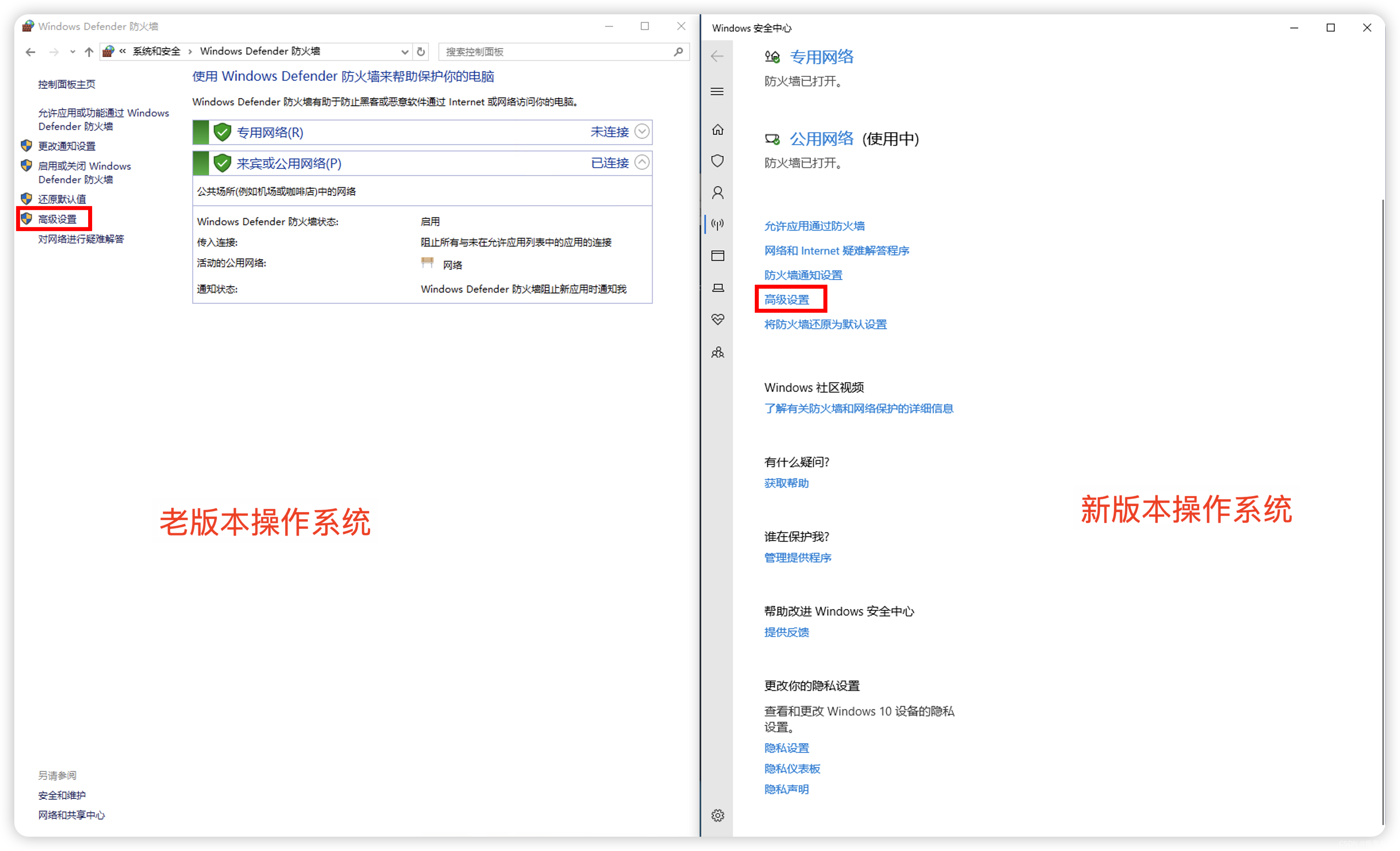Open Device security laptop icon
Image resolution: width=1400 pixels, height=851 pixels.
coord(717,287)
